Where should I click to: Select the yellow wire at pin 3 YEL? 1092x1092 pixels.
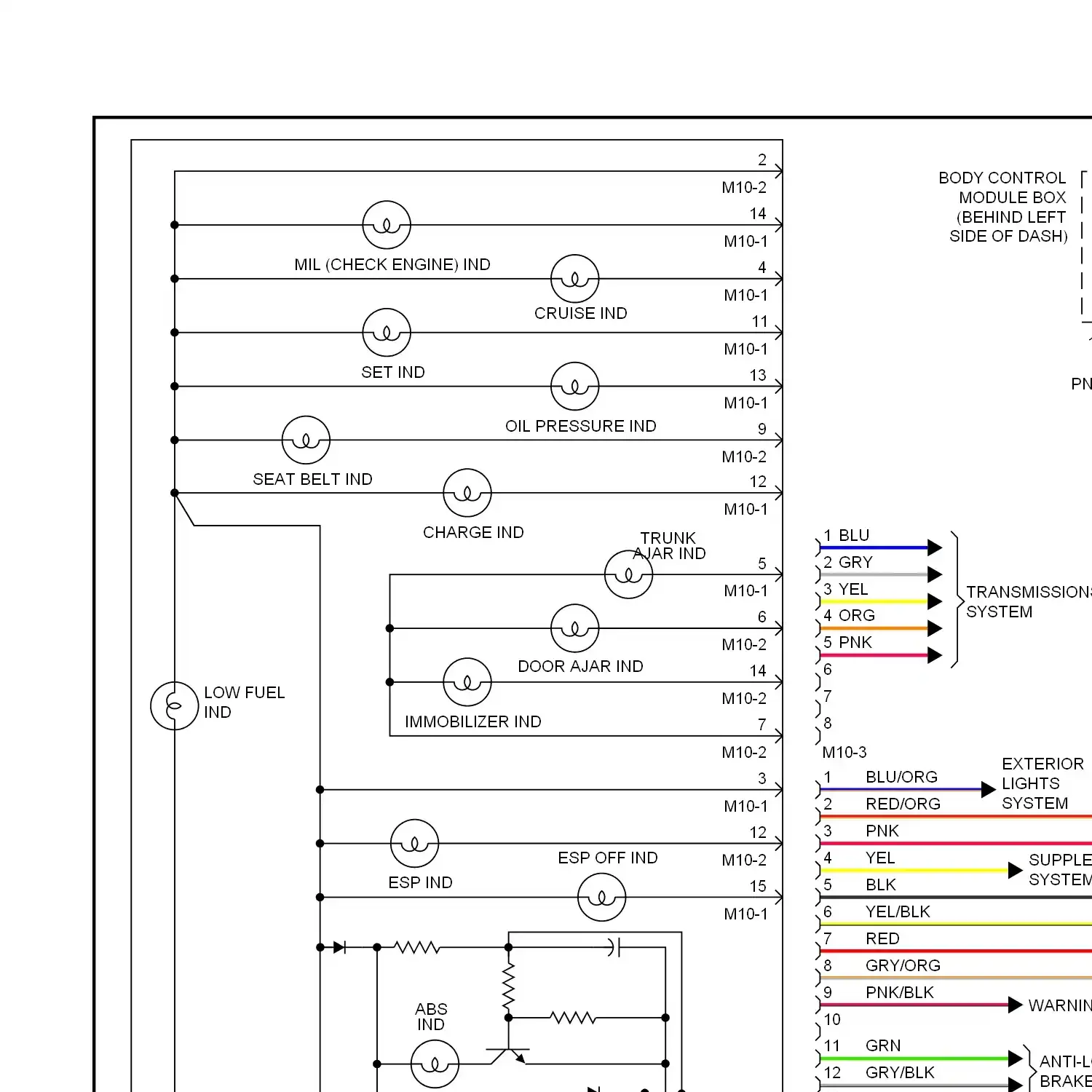(x=874, y=601)
